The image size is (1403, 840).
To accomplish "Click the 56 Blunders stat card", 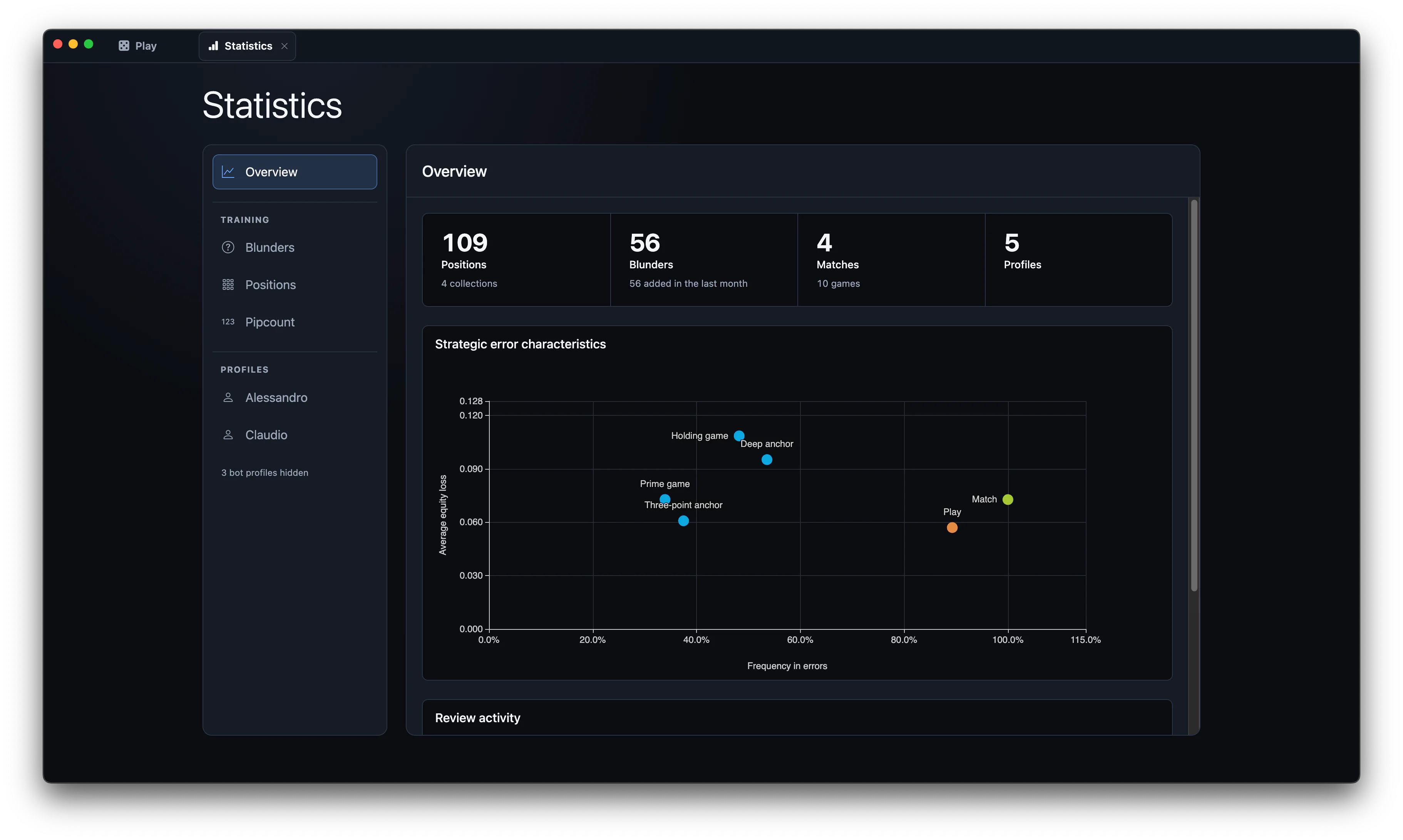I will tap(704, 260).
